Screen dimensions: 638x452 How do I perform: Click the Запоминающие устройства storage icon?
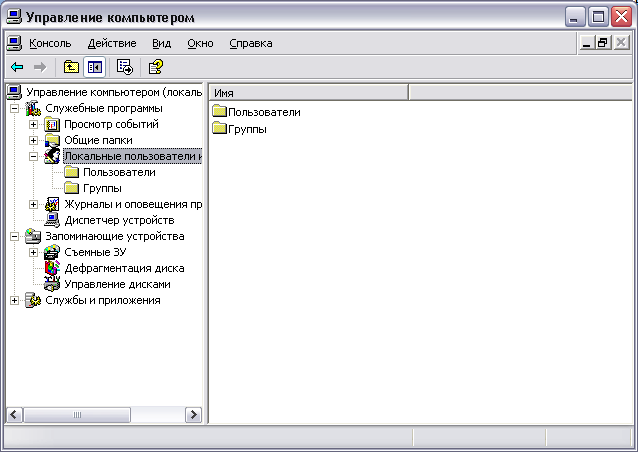[33, 236]
